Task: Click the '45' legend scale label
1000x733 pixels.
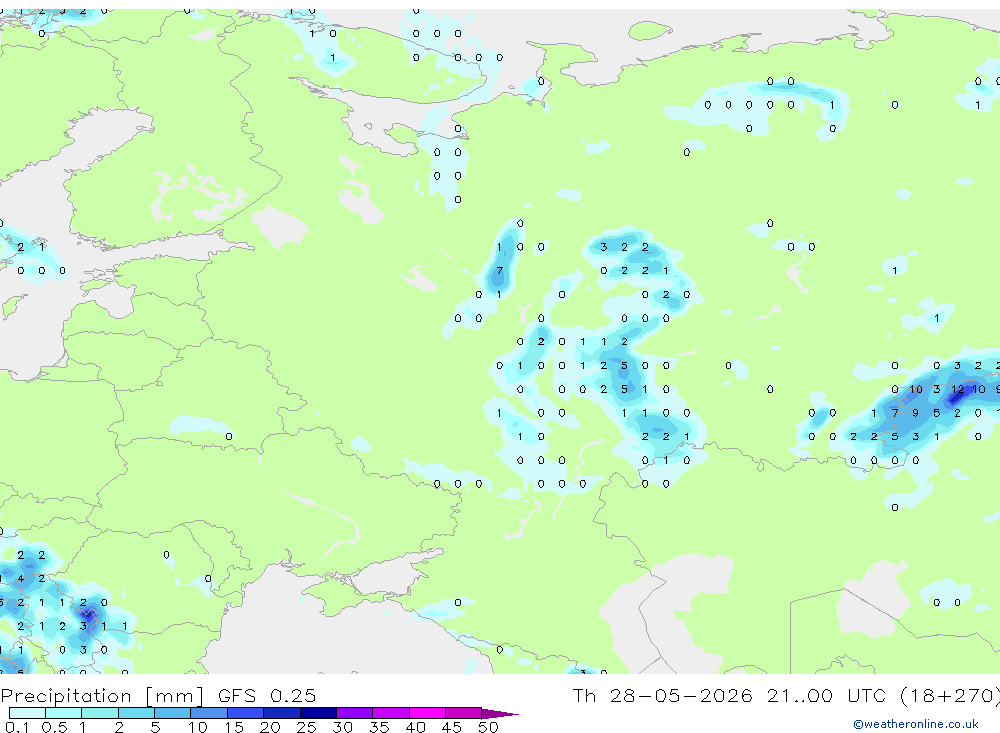Action: point(452,727)
